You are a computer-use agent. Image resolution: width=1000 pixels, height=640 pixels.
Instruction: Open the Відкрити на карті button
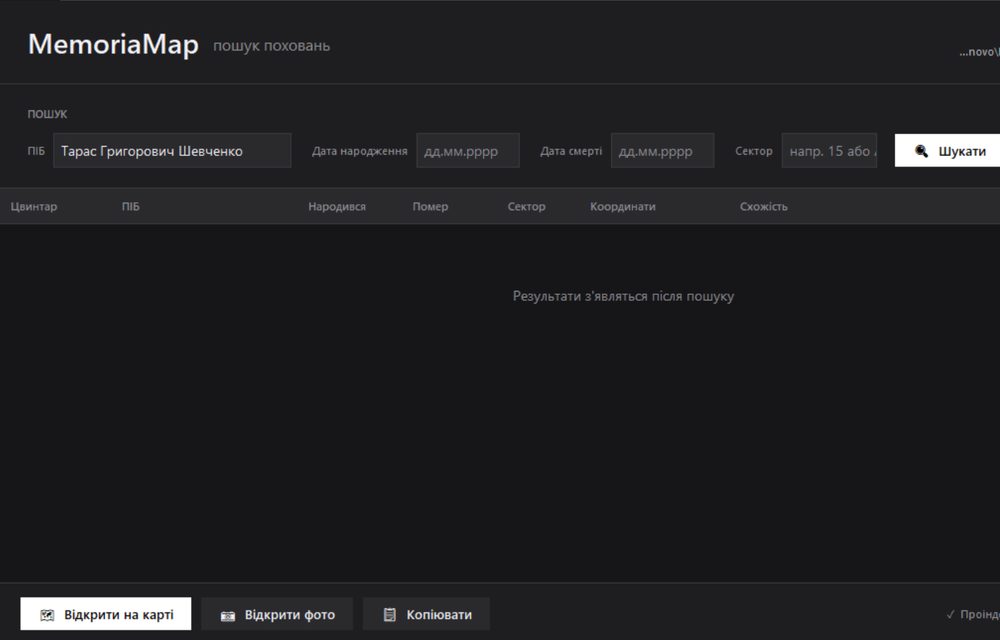pyautogui.click(x=106, y=614)
